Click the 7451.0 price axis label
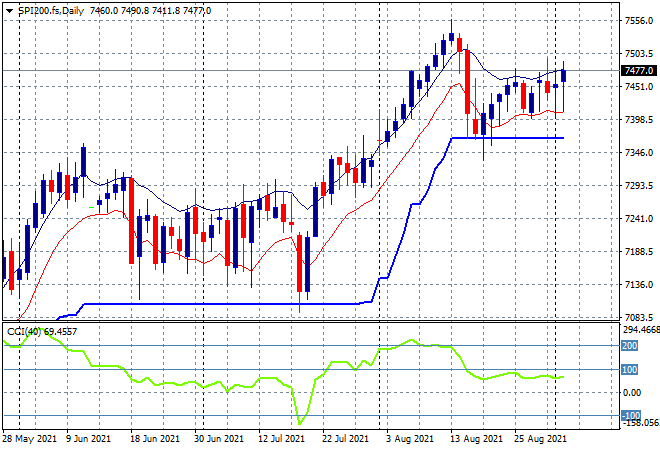 click(639, 87)
